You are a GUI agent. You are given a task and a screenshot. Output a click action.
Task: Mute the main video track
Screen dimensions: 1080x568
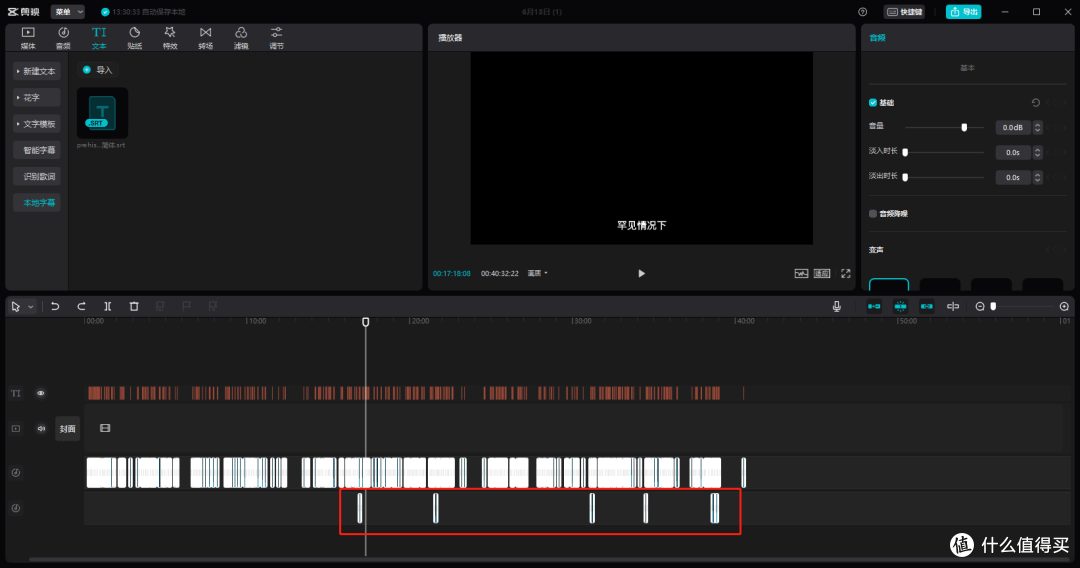click(x=41, y=428)
